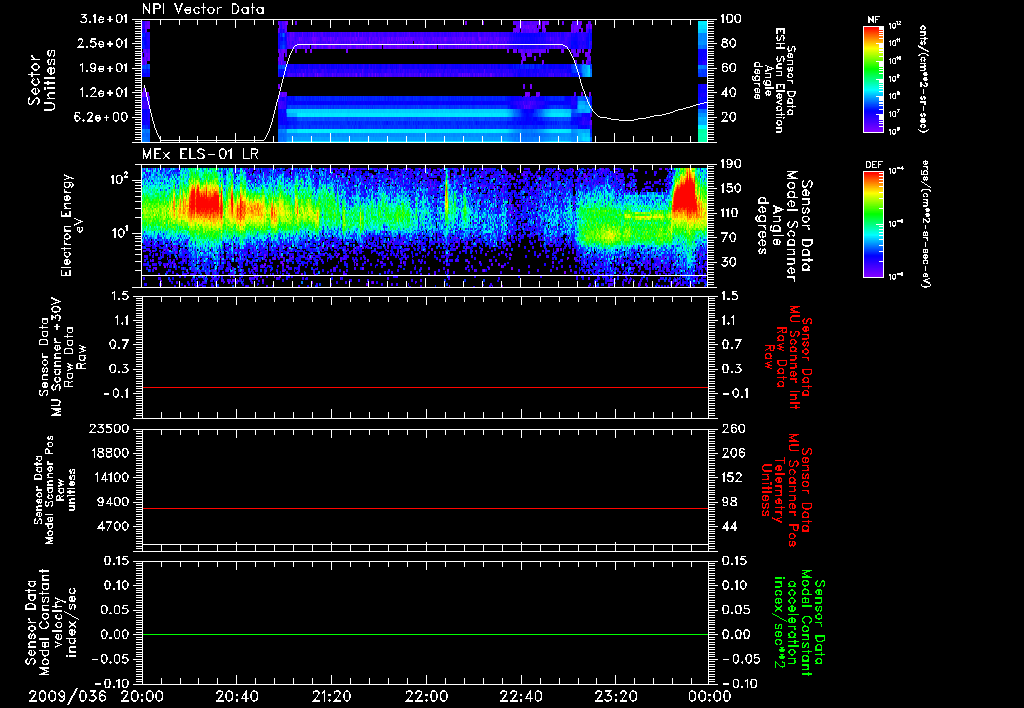Click the "23500" left tick label

coord(108,428)
